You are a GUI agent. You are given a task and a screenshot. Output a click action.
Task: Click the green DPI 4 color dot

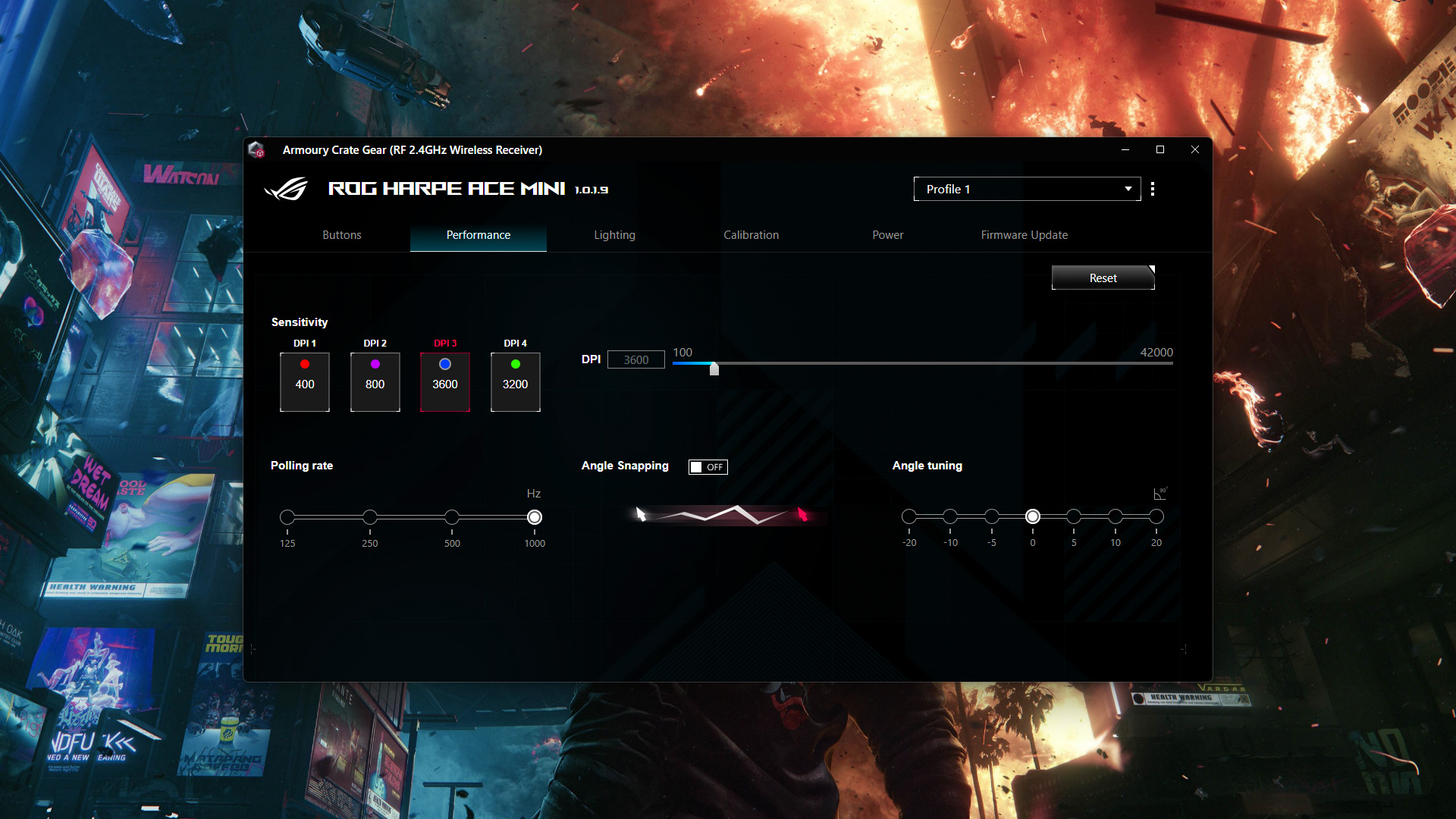516,364
